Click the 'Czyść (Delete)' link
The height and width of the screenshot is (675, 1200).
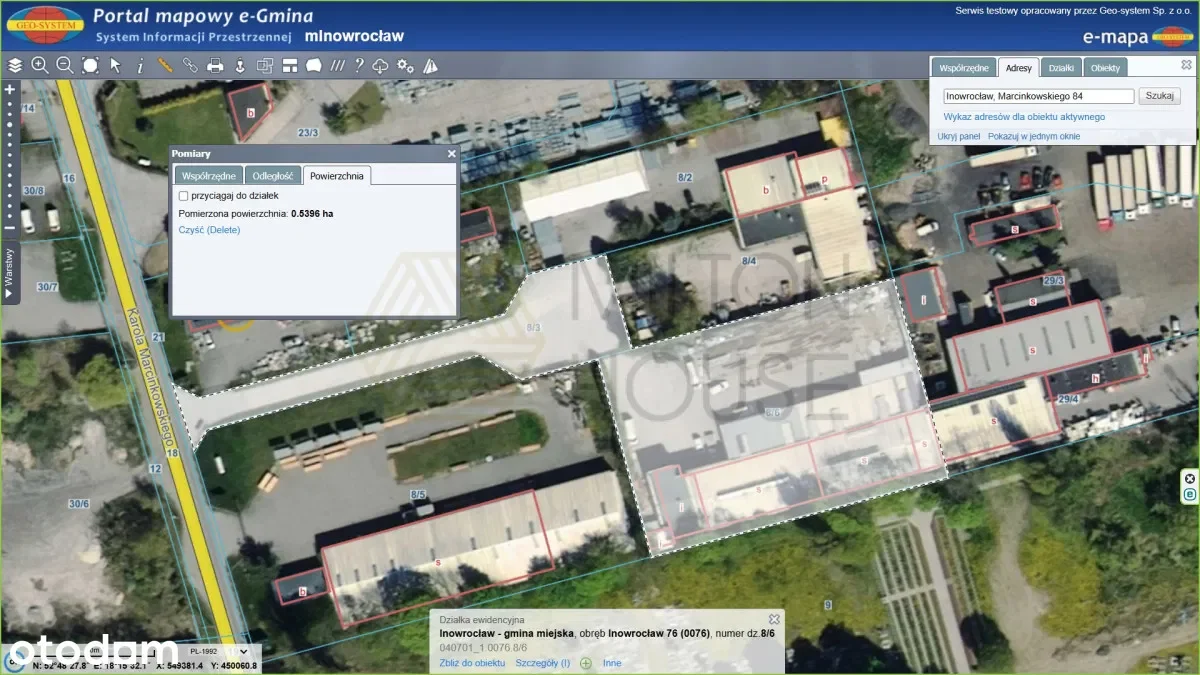pos(209,230)
